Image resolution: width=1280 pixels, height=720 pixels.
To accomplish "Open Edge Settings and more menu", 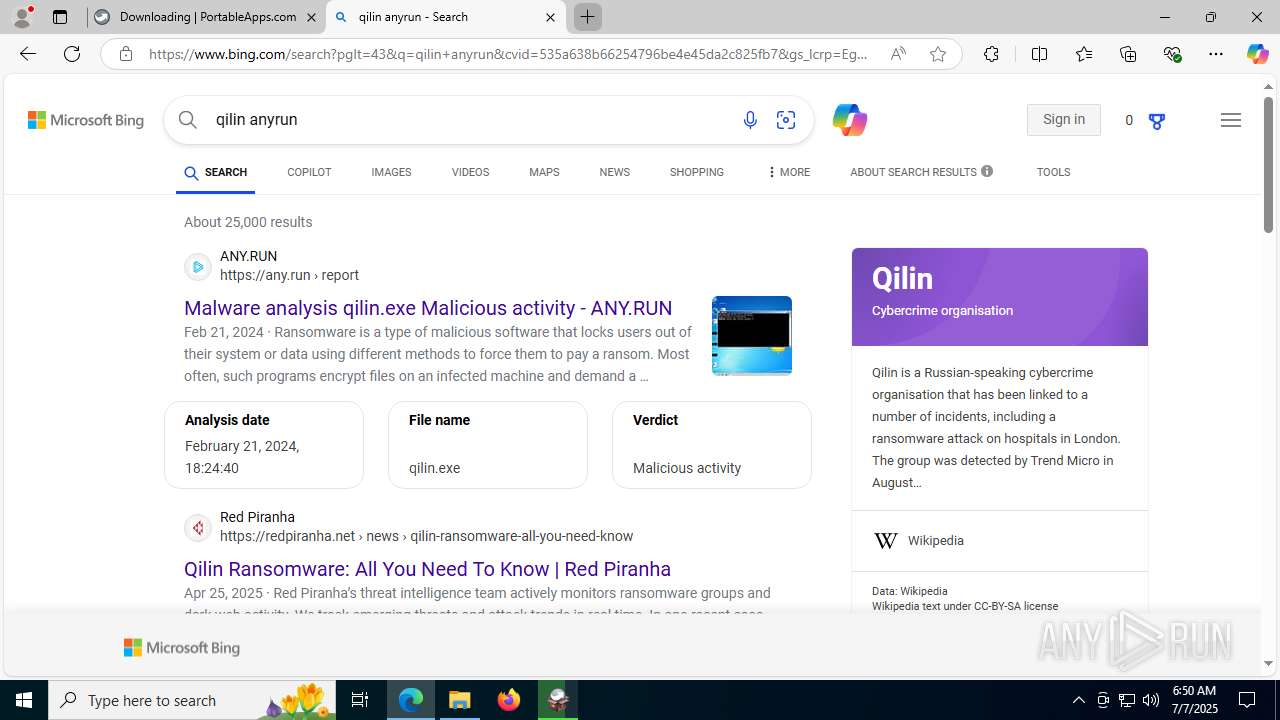I will pyautogui.click(x=1216, y=54).
